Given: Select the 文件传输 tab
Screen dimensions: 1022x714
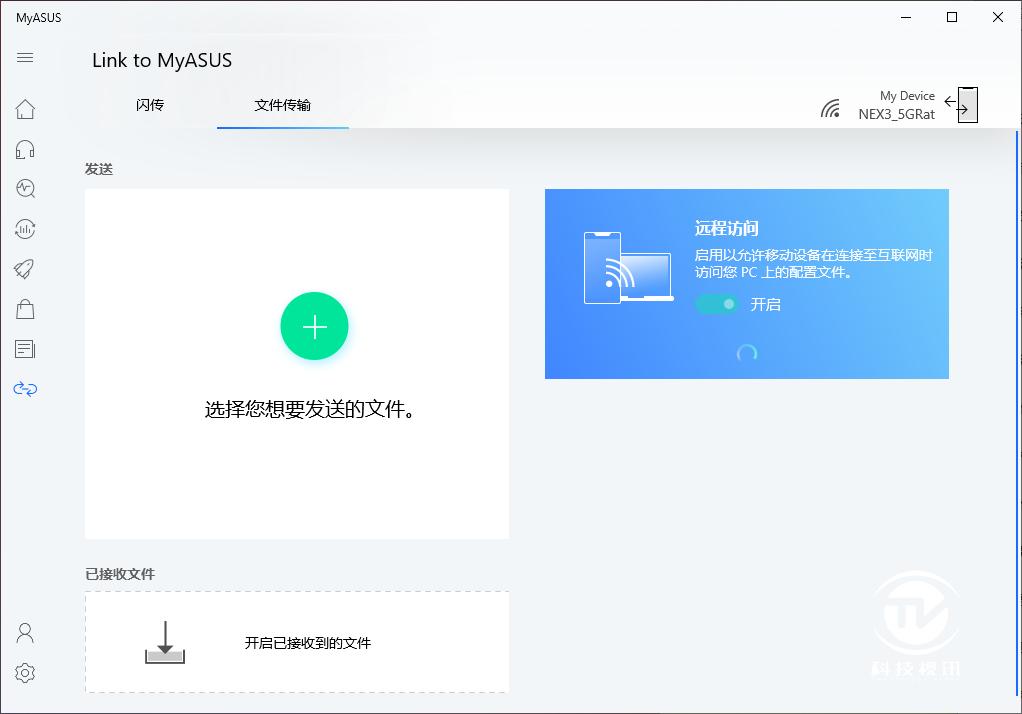Looking at the screenshot, I should (x=281, y=105).
